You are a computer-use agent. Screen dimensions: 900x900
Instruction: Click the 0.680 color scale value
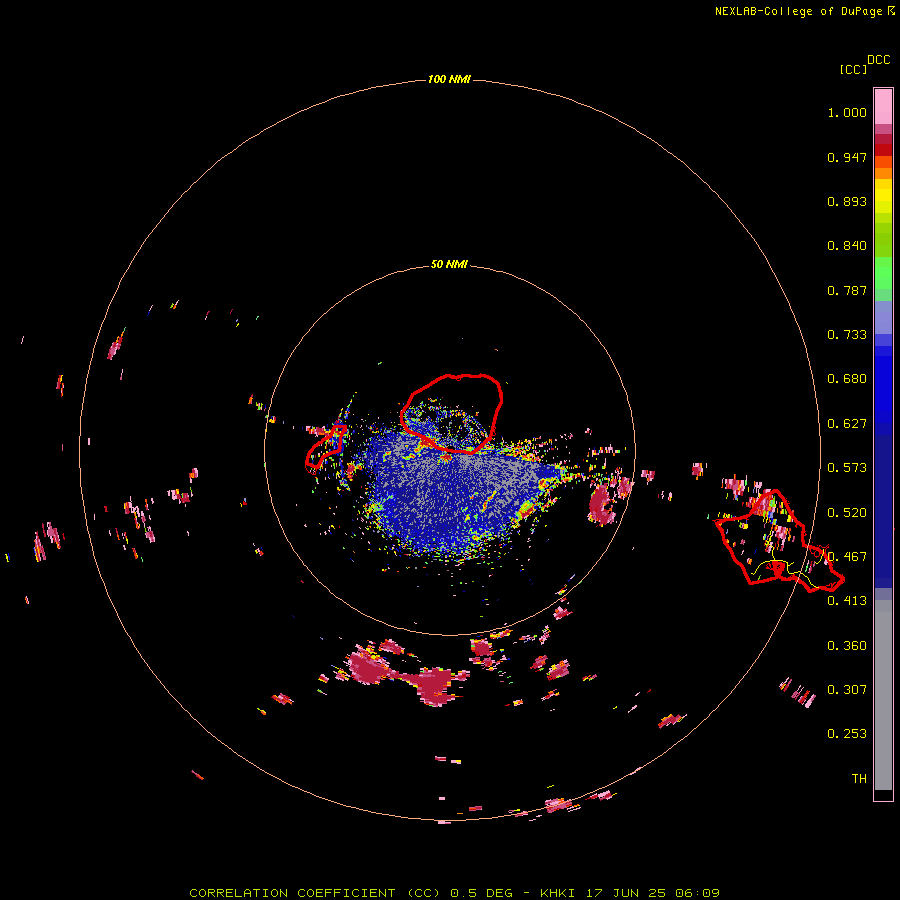[x=847, y=379]
